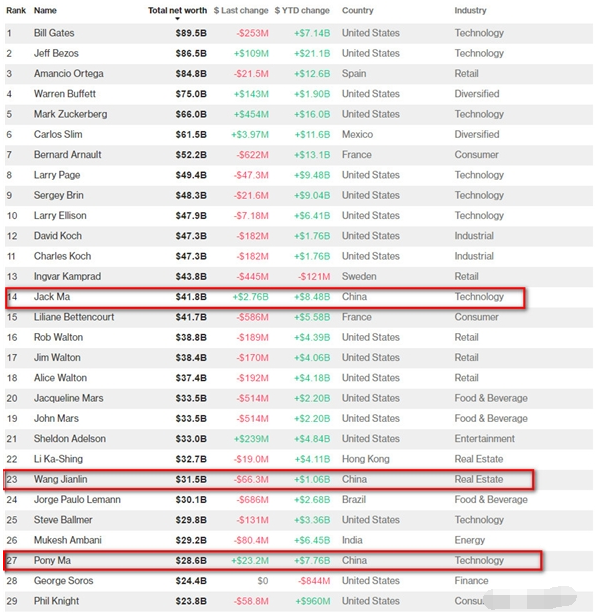This screenshot has width=597, height=613.
Task: Open Bill Gates profile link
Action: 54,33
